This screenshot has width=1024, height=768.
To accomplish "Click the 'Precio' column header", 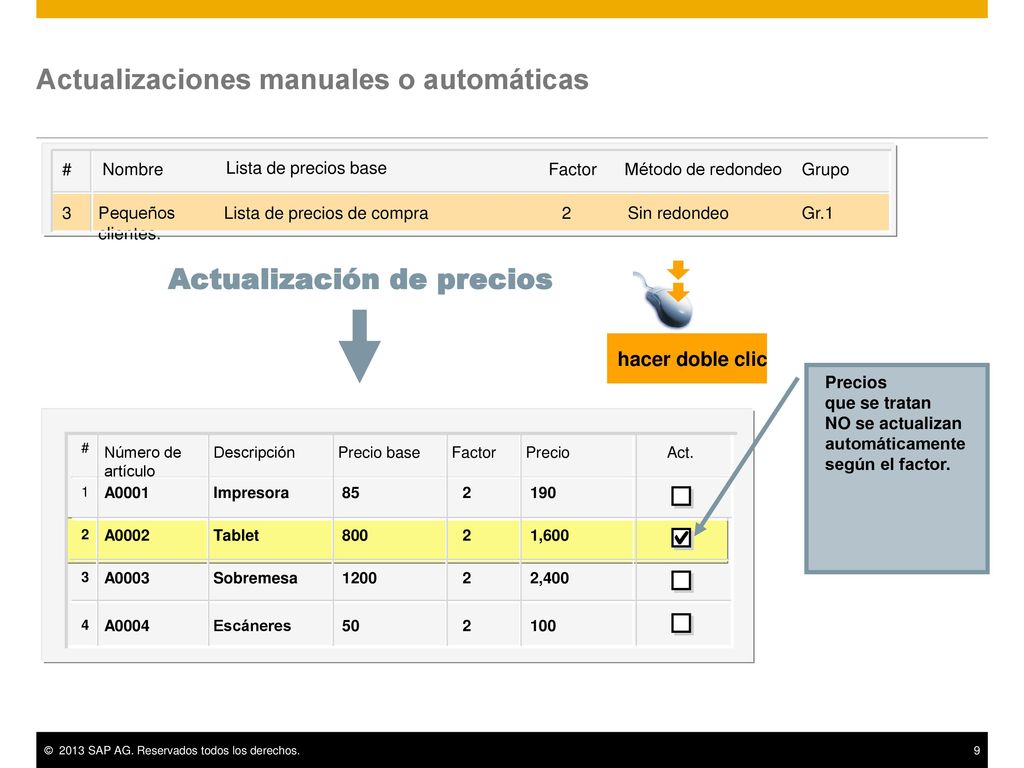I will [x=547, y=453].
